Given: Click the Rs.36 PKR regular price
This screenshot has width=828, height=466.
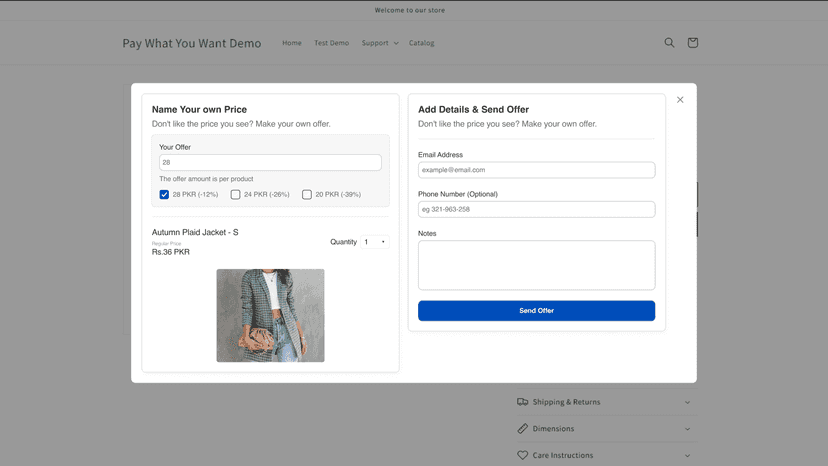Looking at the screenshot, I should click(x=171, y=252).
